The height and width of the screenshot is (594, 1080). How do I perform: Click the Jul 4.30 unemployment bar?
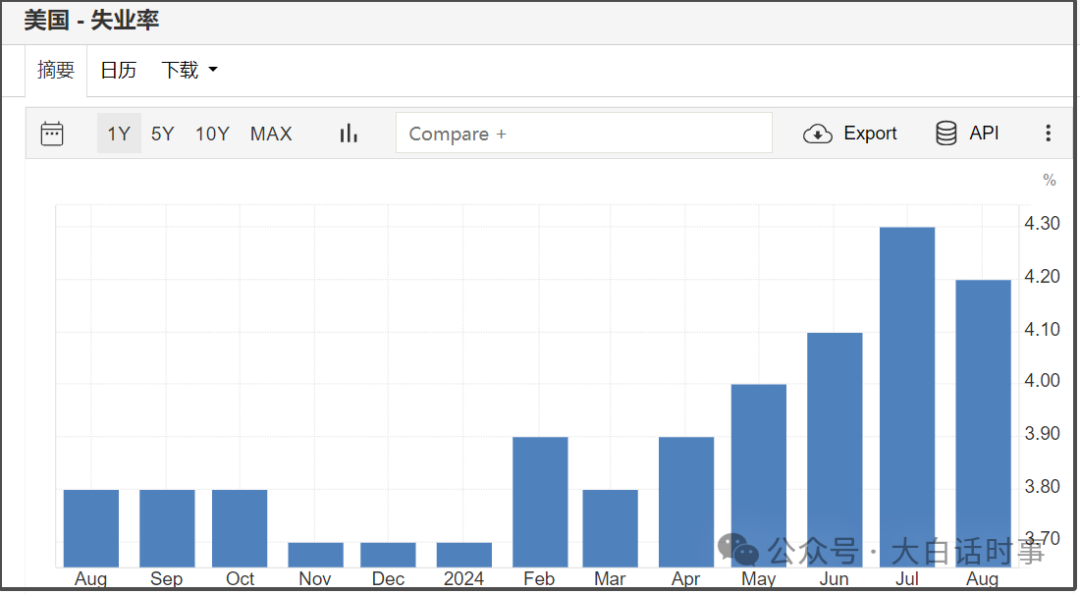click(907, 398)
